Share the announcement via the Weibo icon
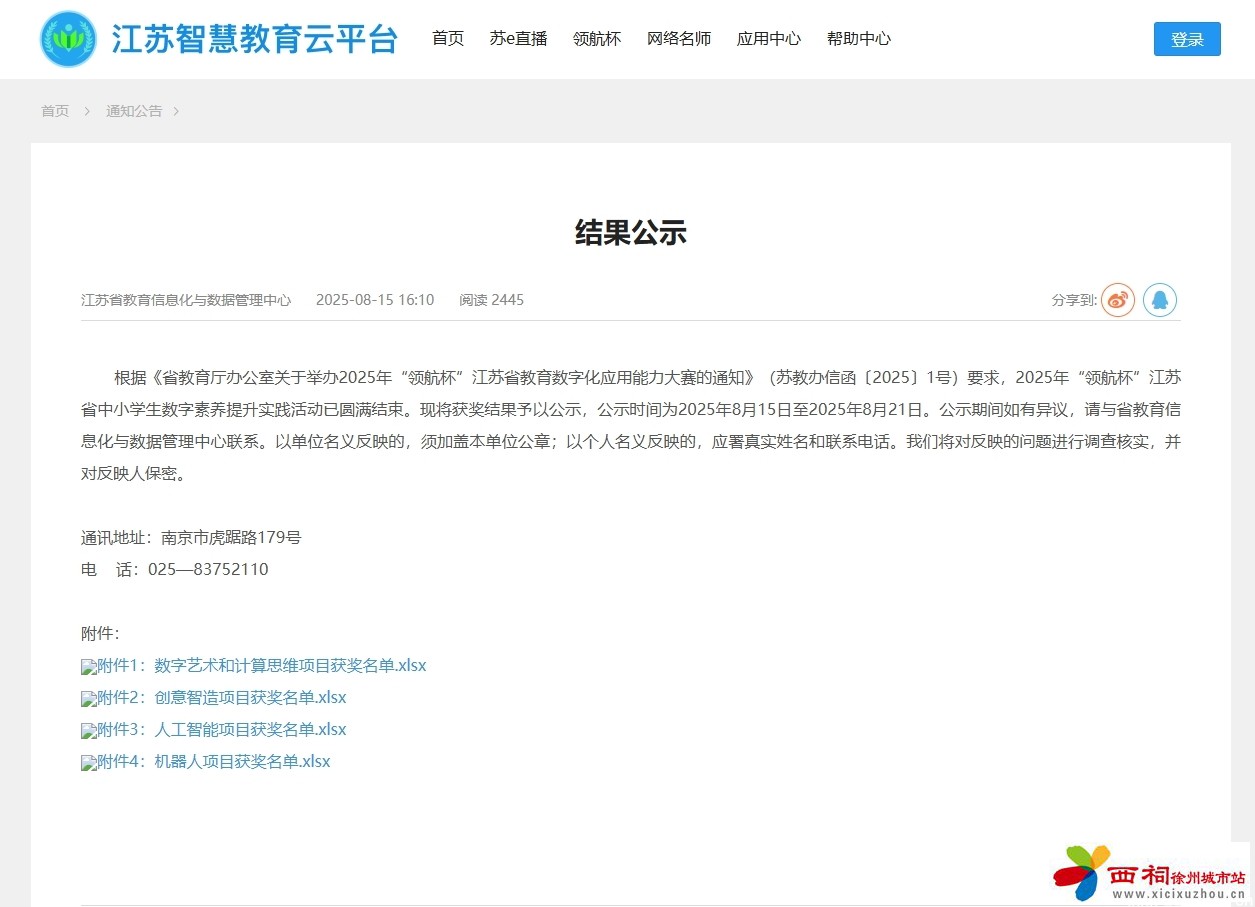This screenshot has width=1255, height=907. 1118,299
